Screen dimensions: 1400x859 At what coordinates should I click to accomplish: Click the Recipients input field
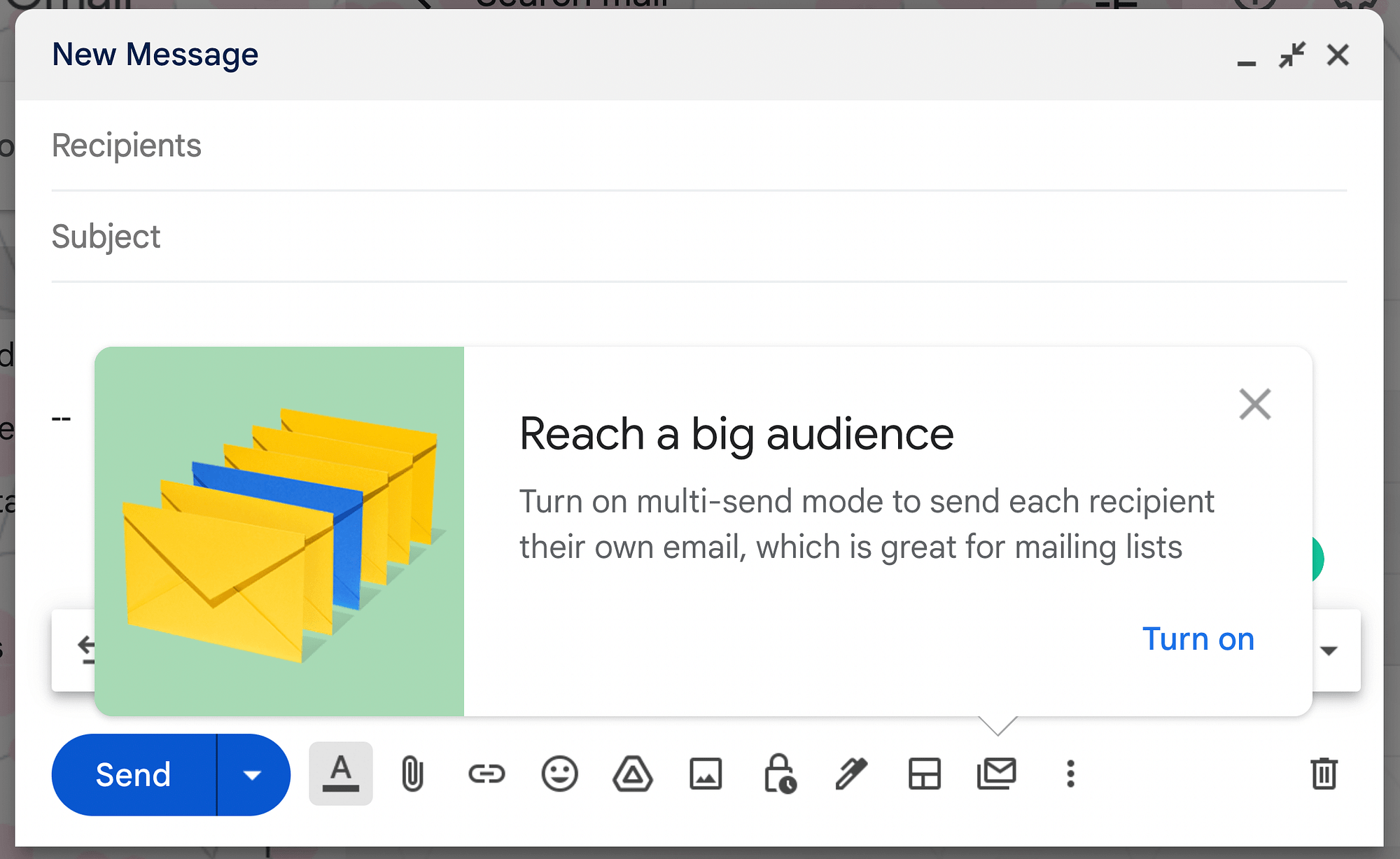click(700, 145)
